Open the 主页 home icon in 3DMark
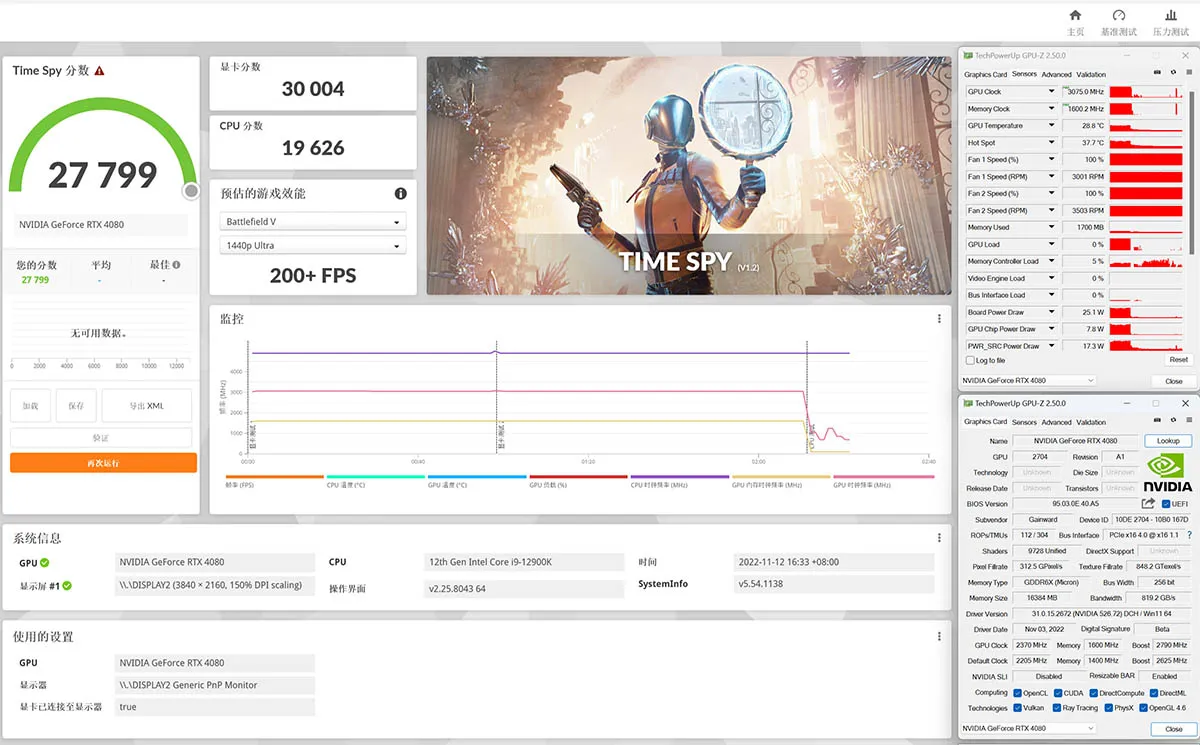This screenshot has height=745, width=1200. click(1076, 16)
